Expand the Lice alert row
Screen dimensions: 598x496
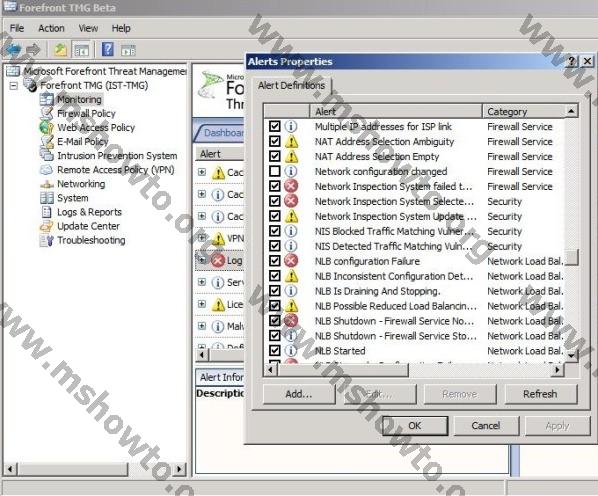[202, 304]
